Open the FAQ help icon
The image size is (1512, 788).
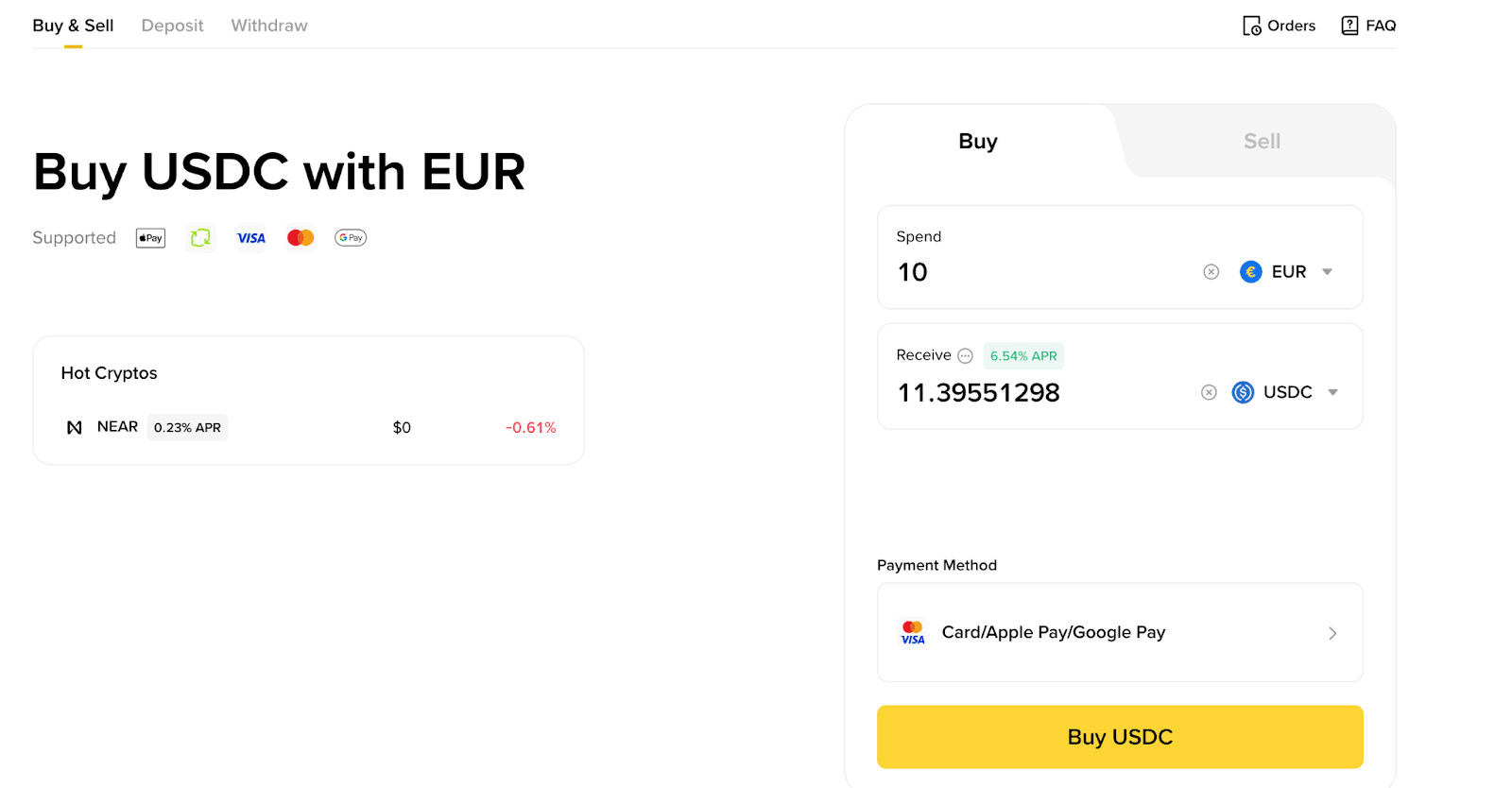pyautogui.click(x=1349, y=26)
